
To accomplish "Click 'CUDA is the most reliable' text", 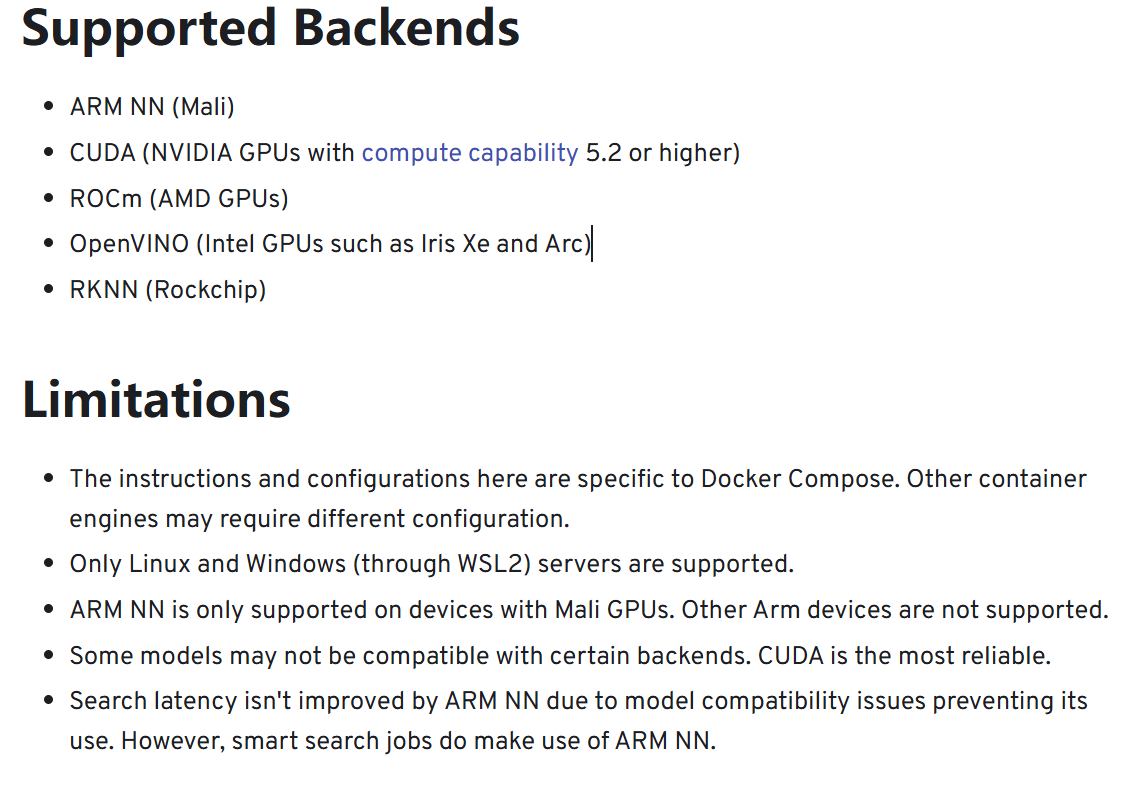I will pos(904,656).
